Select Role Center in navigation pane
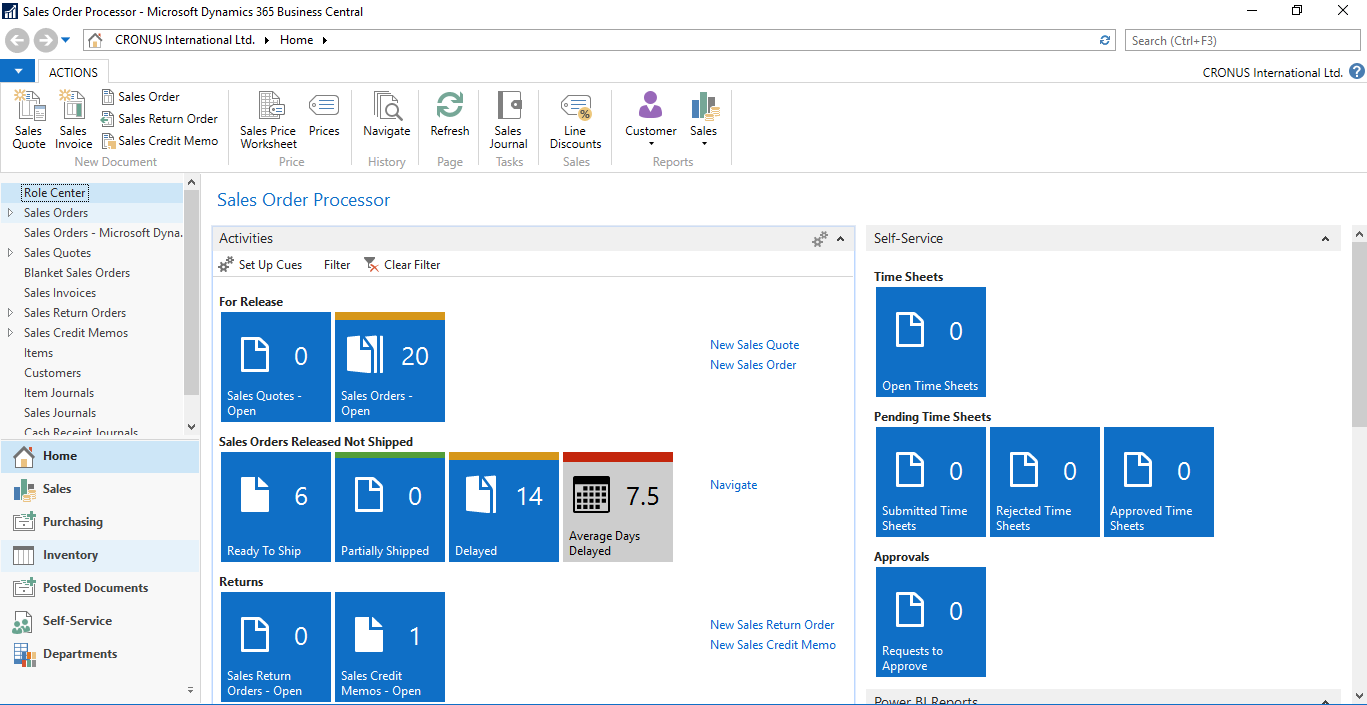 point(55,193)
